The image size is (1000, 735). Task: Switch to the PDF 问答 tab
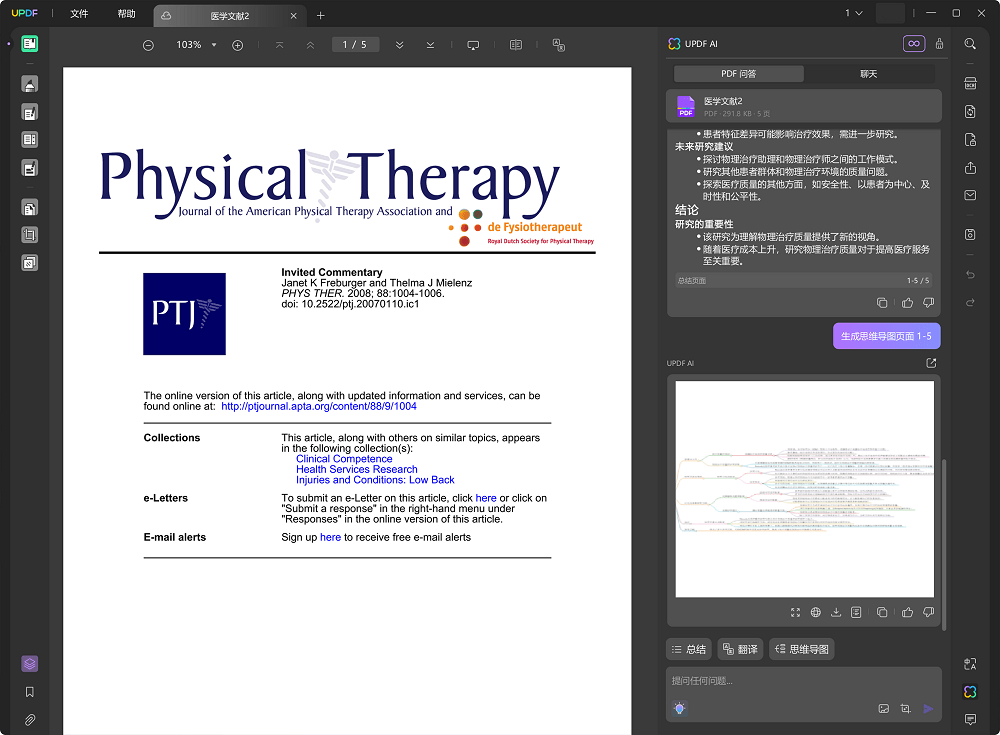[x=739, y=74]
